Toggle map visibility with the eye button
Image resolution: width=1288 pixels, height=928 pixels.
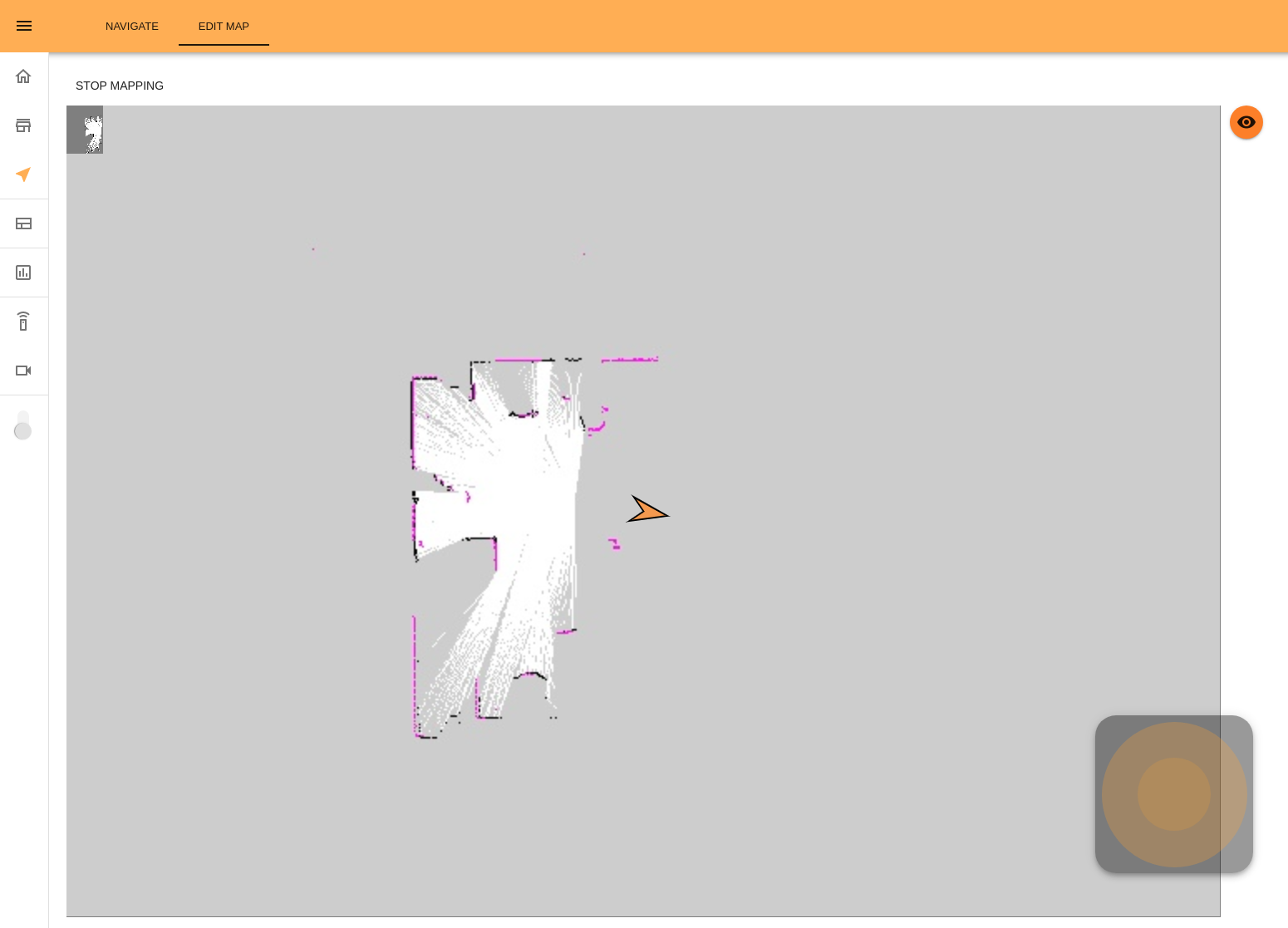[1246, 122]
